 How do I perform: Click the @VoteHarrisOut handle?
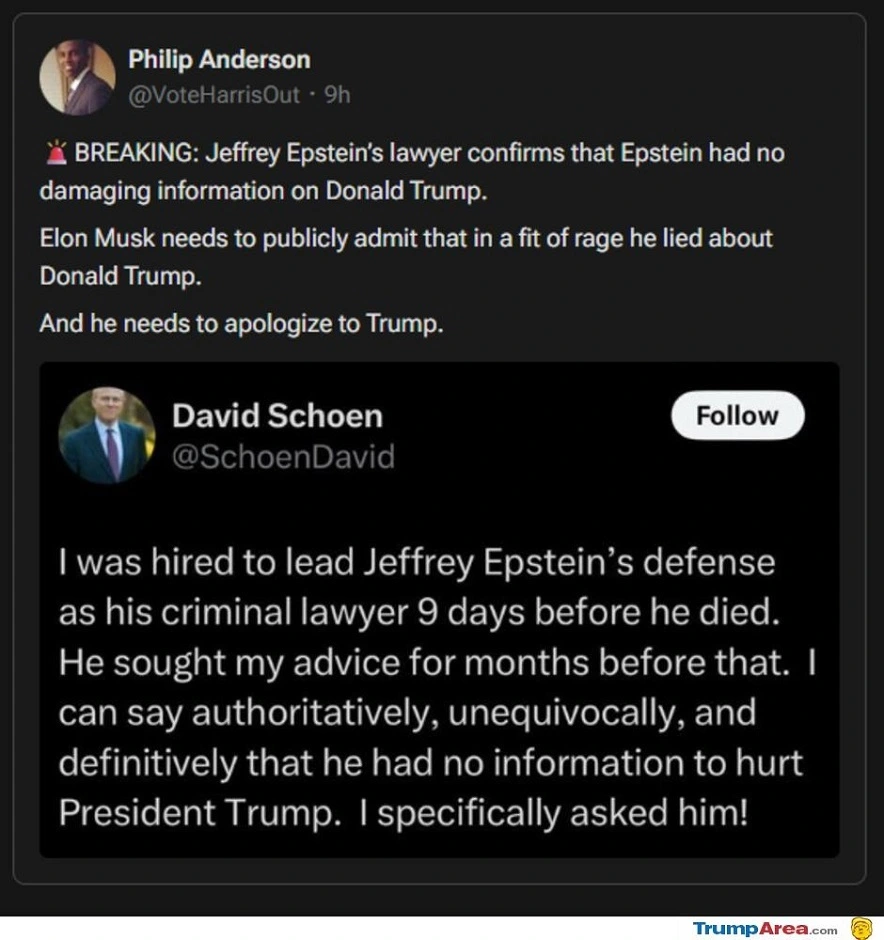click(x=214, y=95)
